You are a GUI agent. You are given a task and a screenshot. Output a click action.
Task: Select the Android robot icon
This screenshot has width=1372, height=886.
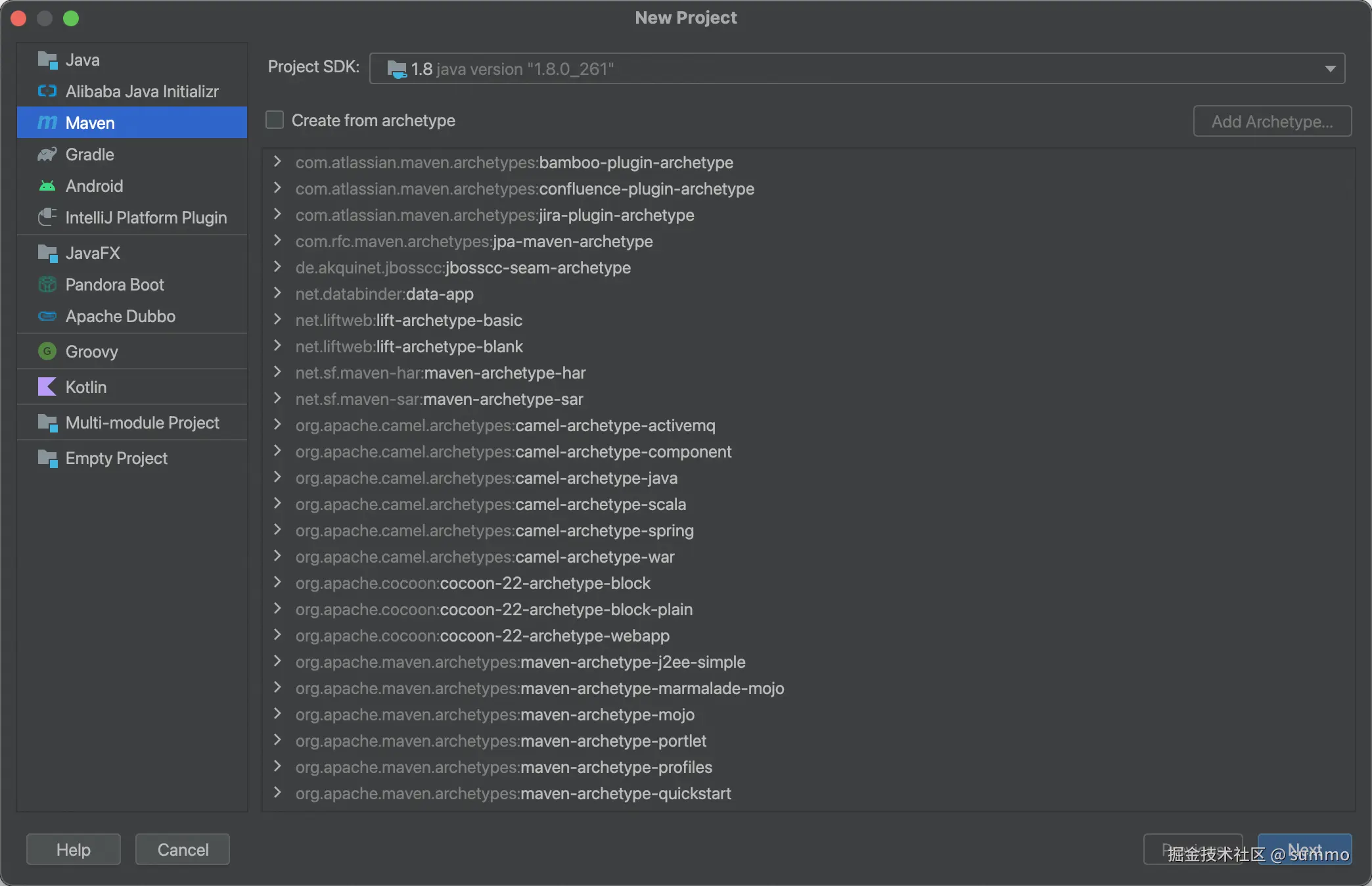47,186
